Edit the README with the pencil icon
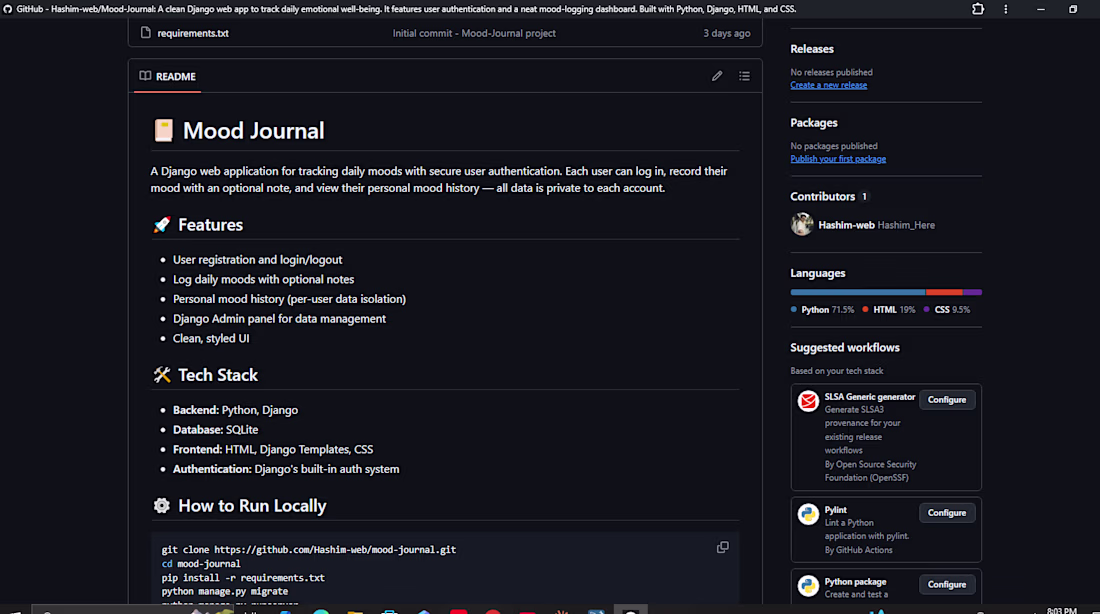The width and height of the screenshot is (1100, 614). (x=717, y=76)
